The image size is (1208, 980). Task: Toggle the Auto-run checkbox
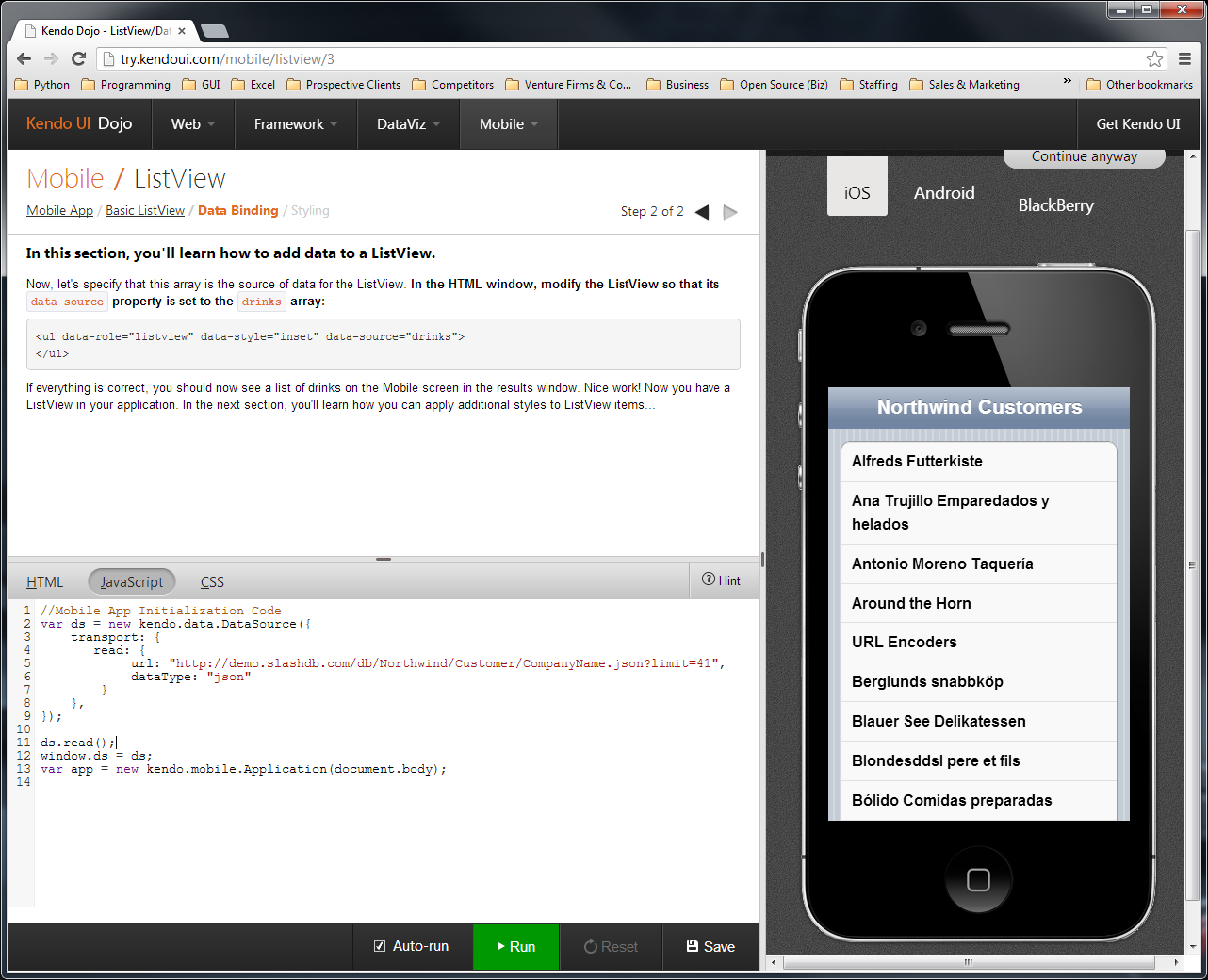380,946
